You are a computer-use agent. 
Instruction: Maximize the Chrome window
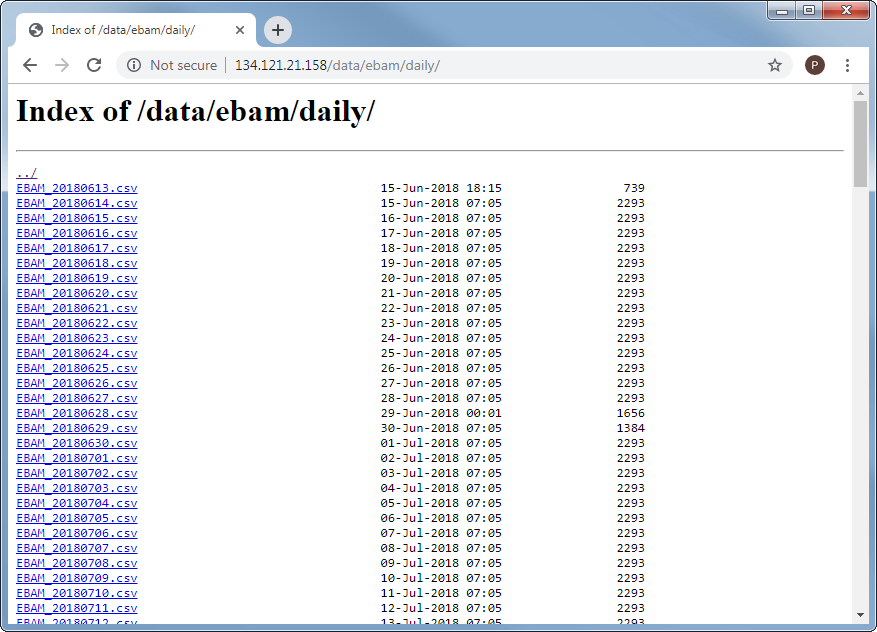[809, 11]
